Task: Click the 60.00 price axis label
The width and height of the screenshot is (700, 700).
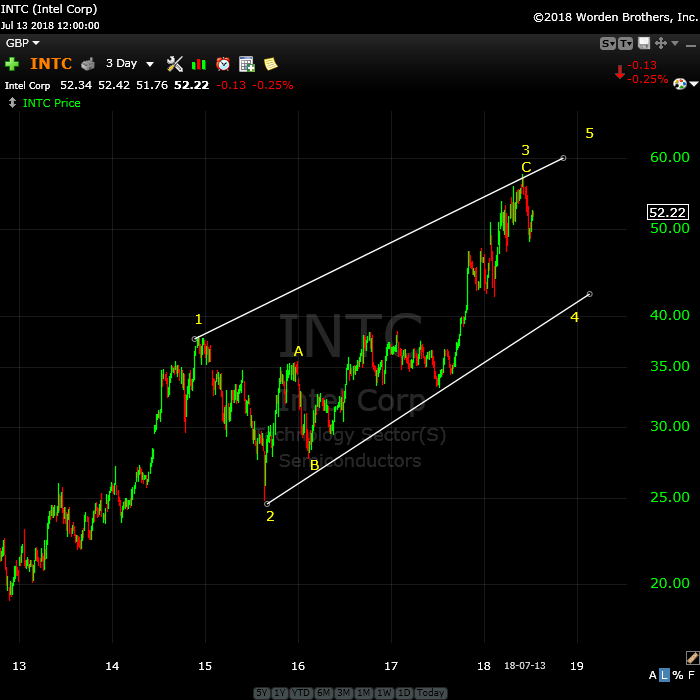Action: pyautogui.click(x=670, y=157)
